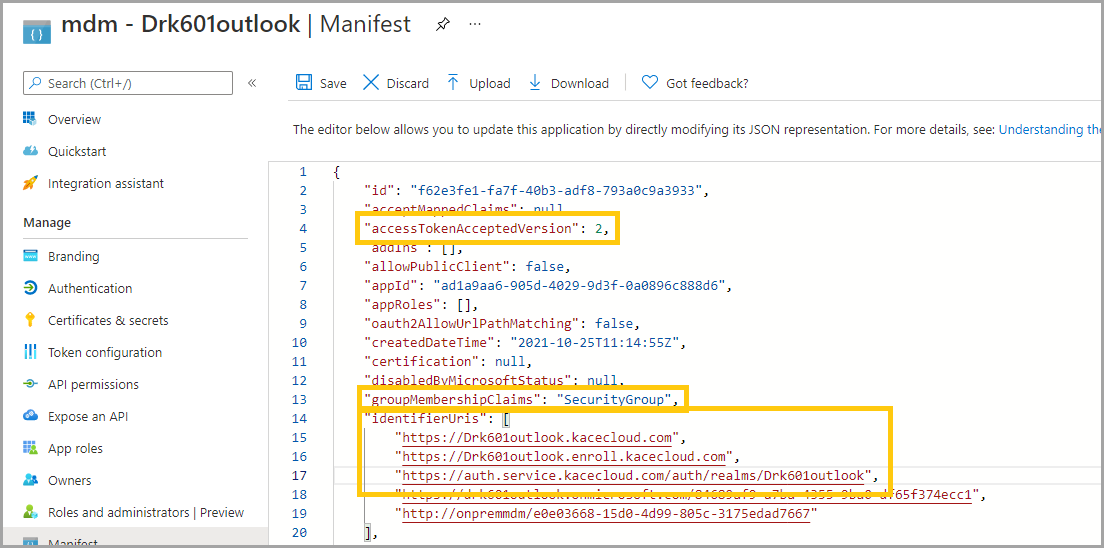
Task: Pin the Manifest page with pin icon
Action: [442, 25]
